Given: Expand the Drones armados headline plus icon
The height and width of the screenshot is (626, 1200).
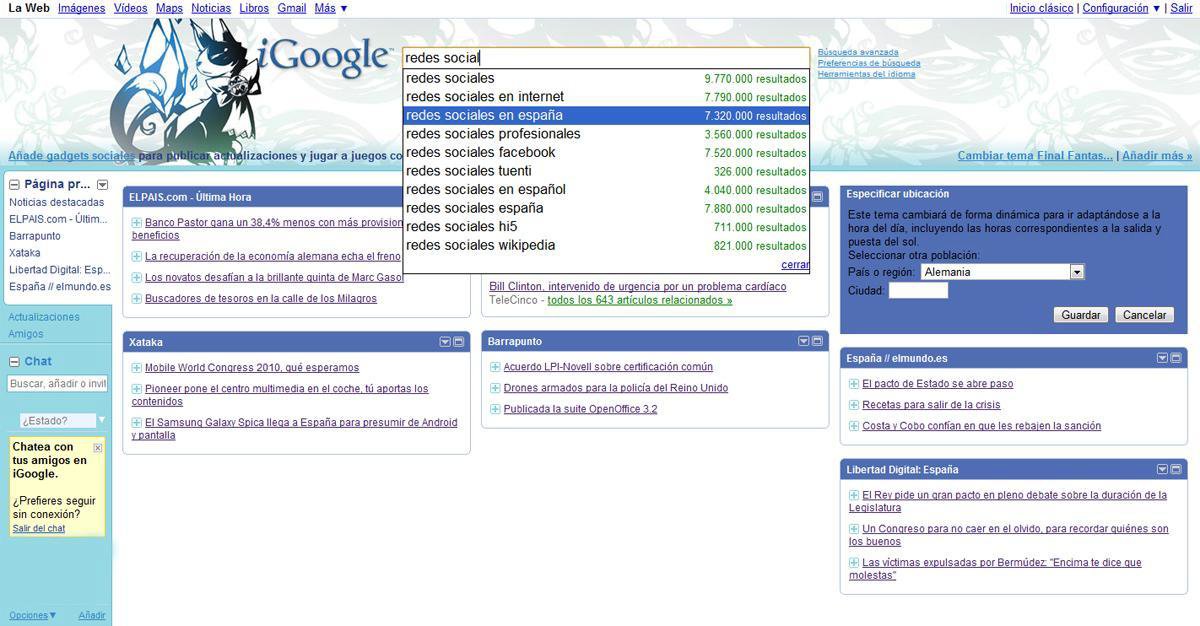Looking at the screenshot, I should point(495,388).
